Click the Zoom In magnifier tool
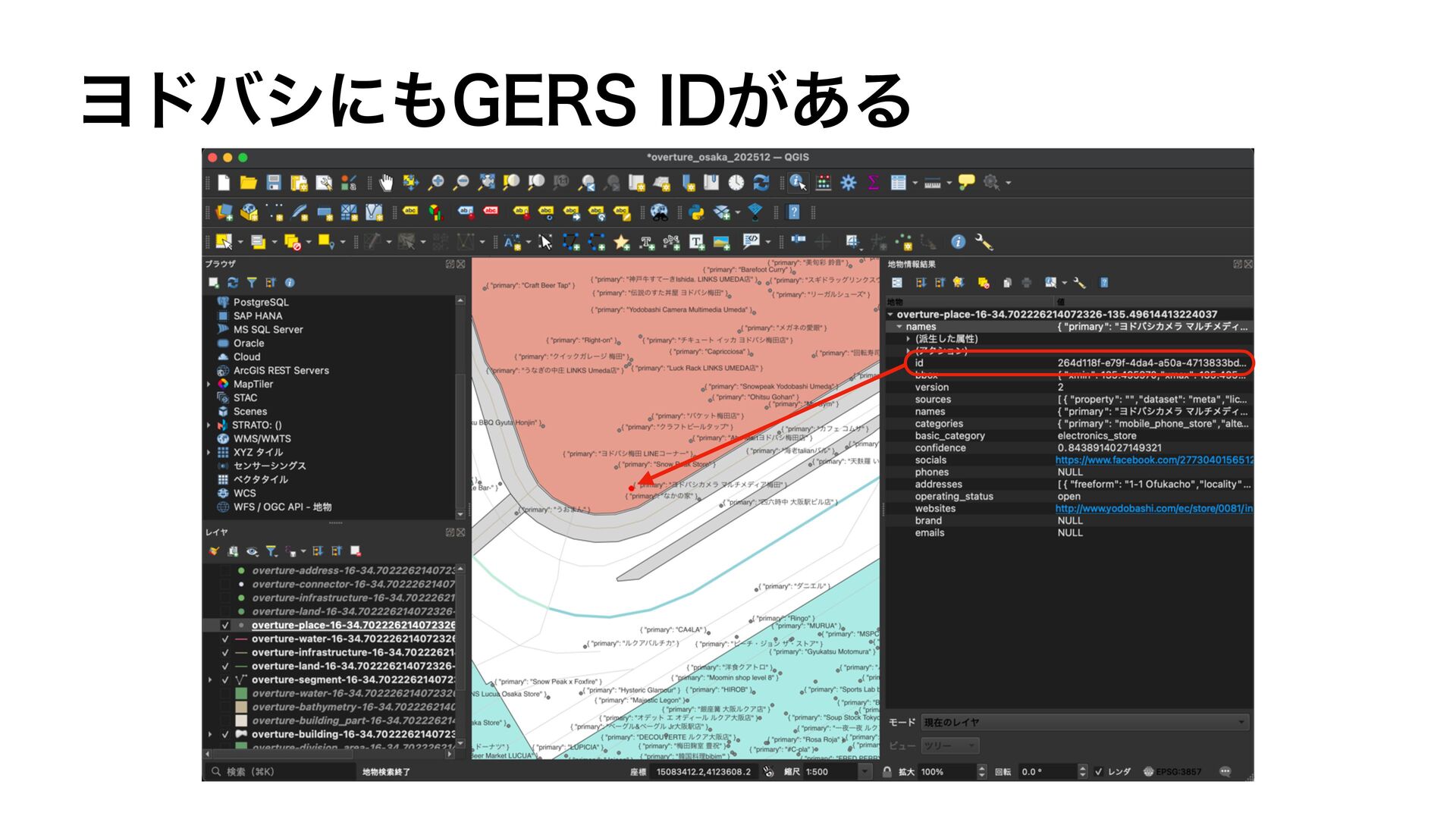This screenshot has width=1456, height=819. [436, 183]
